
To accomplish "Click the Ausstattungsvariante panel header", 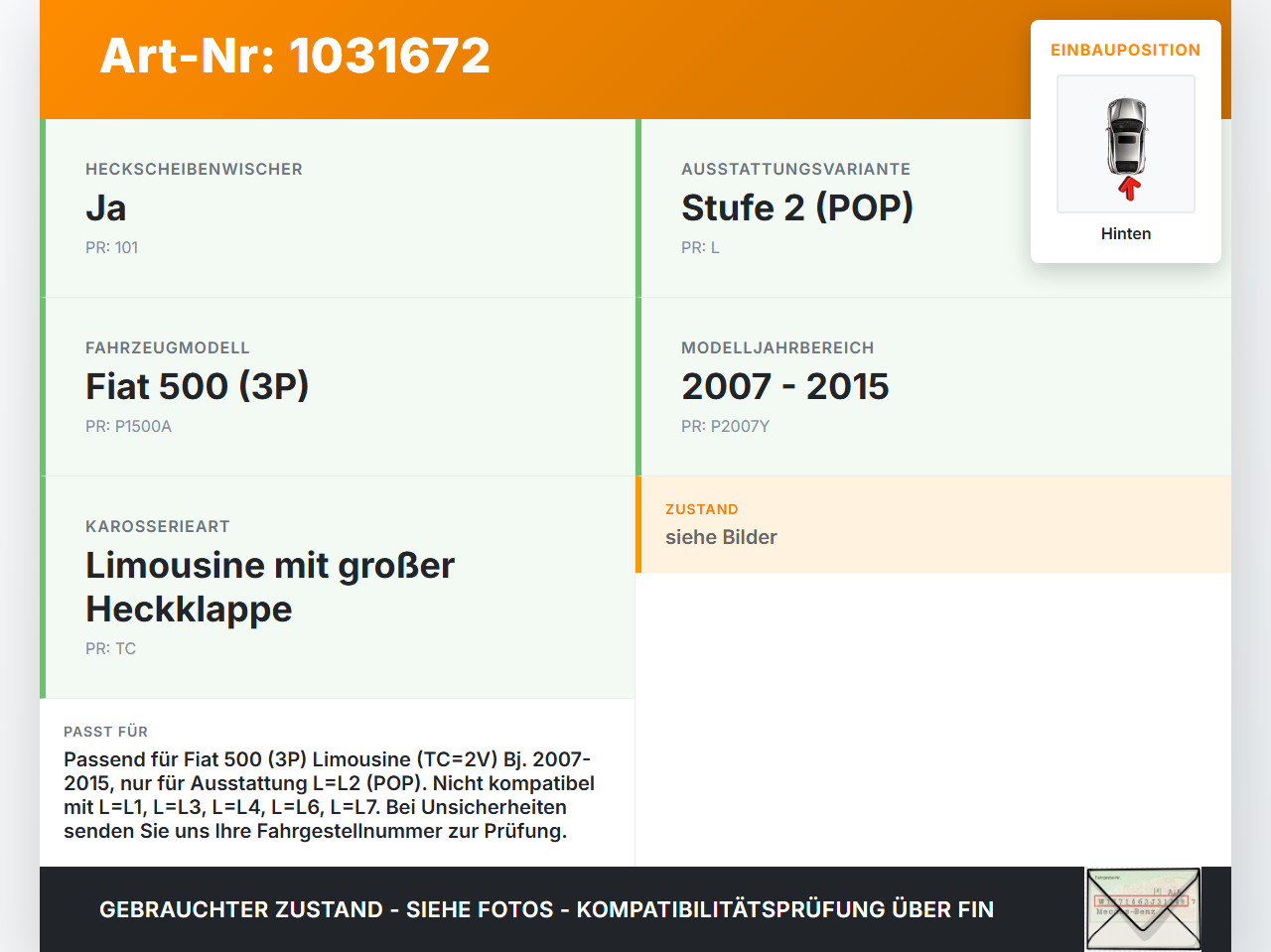I will 795,168.
